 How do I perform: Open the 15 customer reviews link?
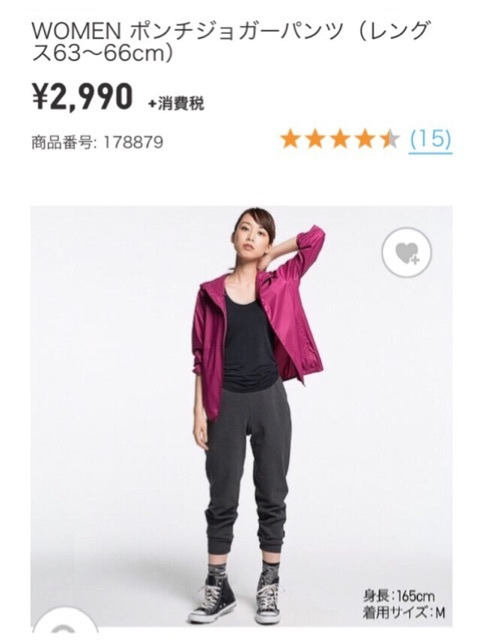point(431,139)
